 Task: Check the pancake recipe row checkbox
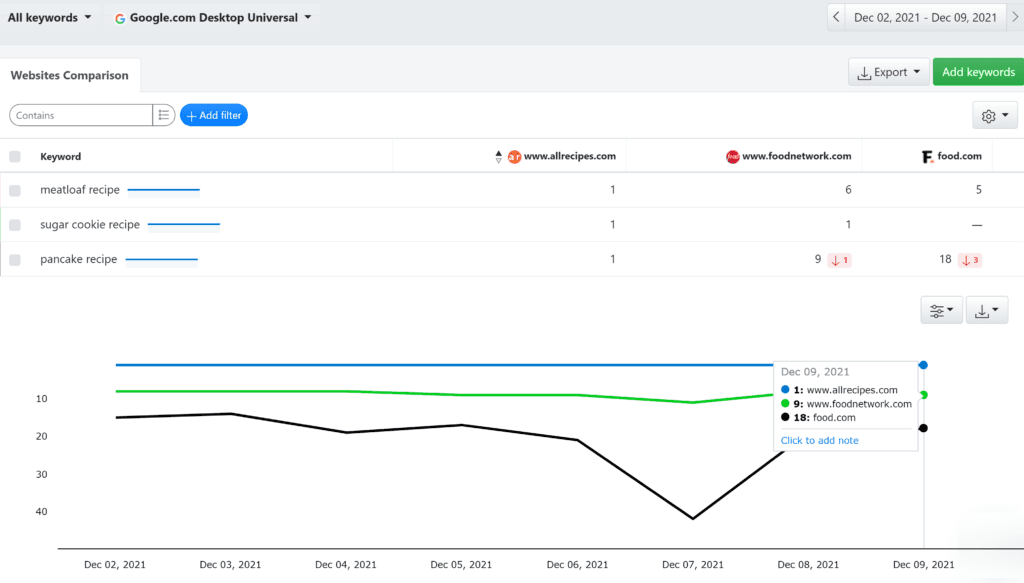point(15,260)
